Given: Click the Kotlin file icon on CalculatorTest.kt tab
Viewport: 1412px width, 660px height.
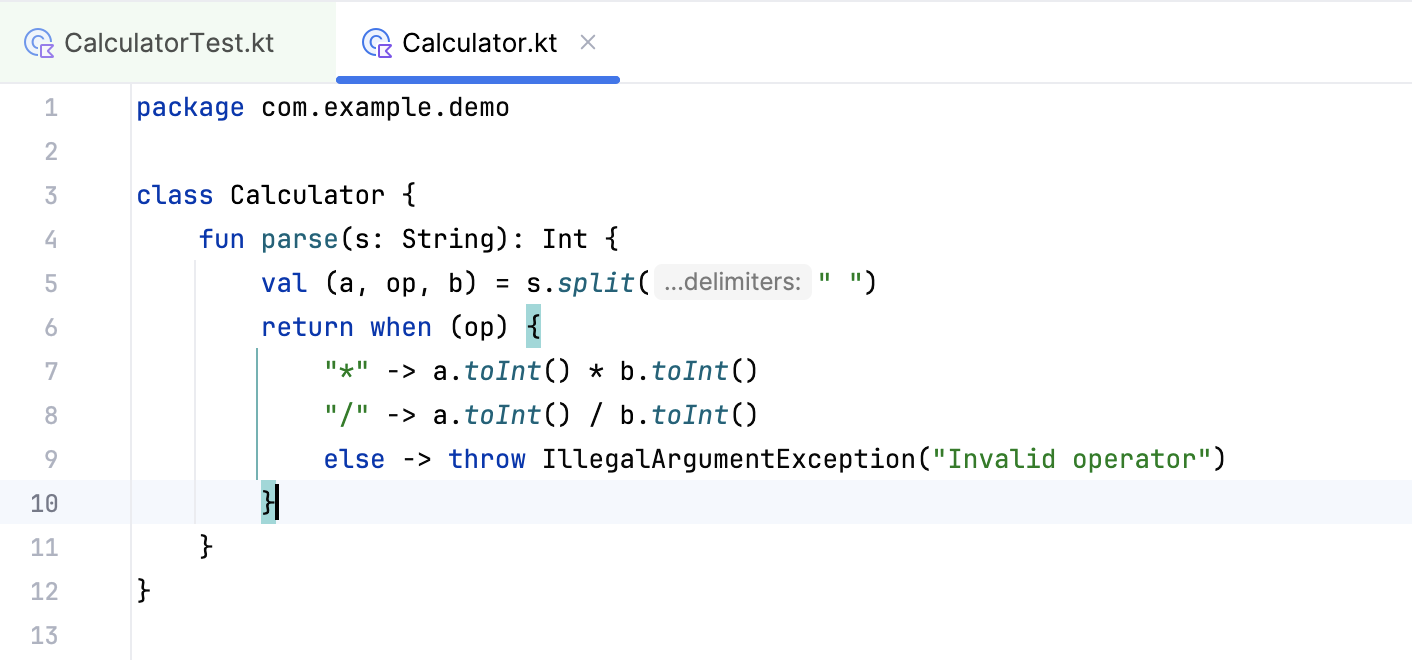Looking at the screenshot, I should tap(38, 42).
